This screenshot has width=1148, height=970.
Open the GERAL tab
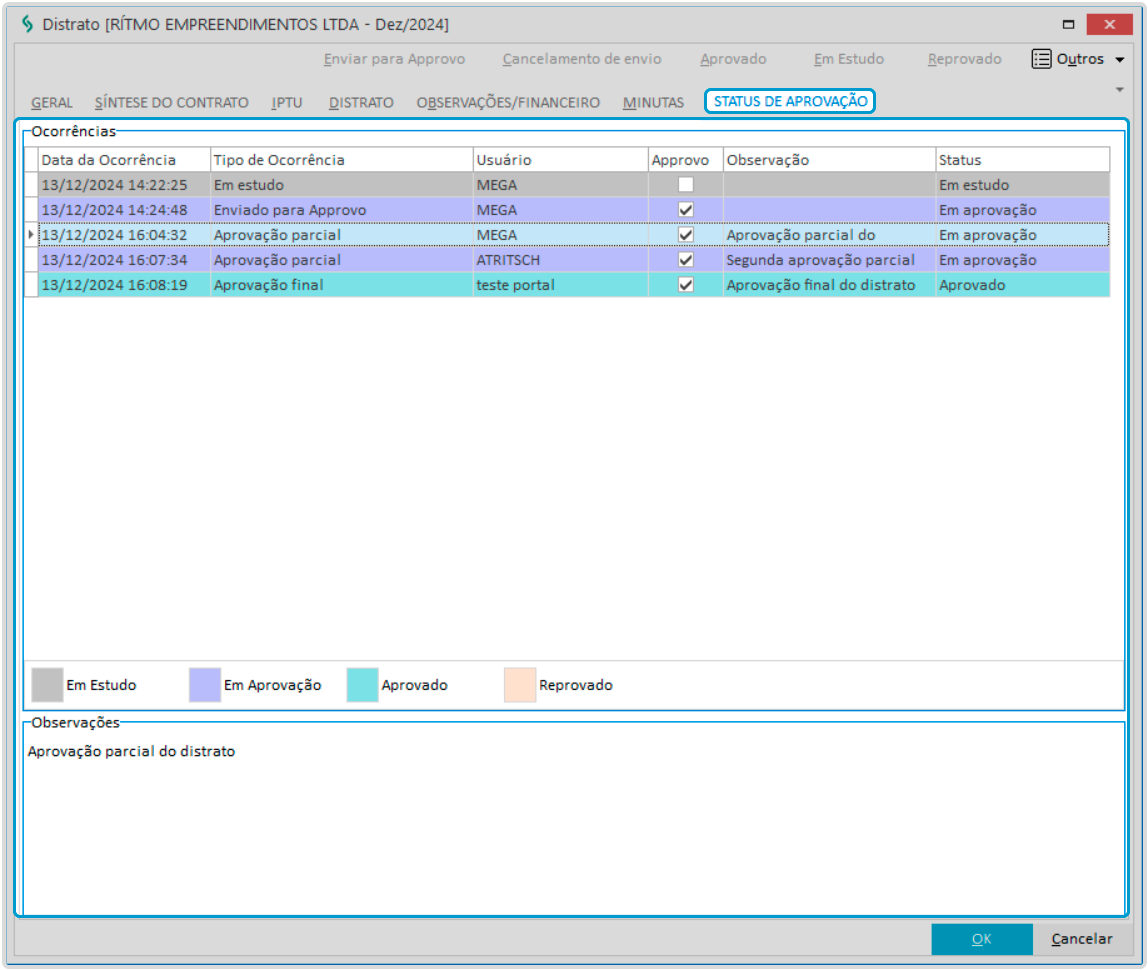51,102
